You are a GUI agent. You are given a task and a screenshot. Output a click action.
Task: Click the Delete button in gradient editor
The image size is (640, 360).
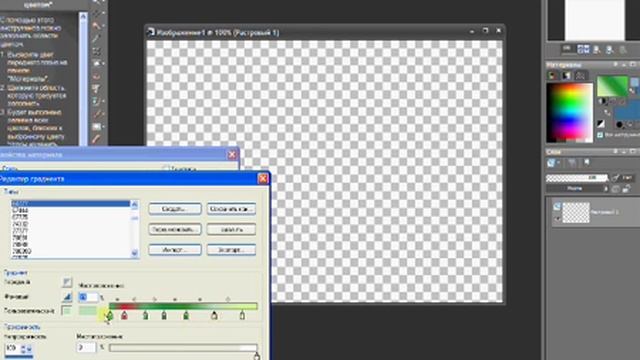(x=231, y=229)
